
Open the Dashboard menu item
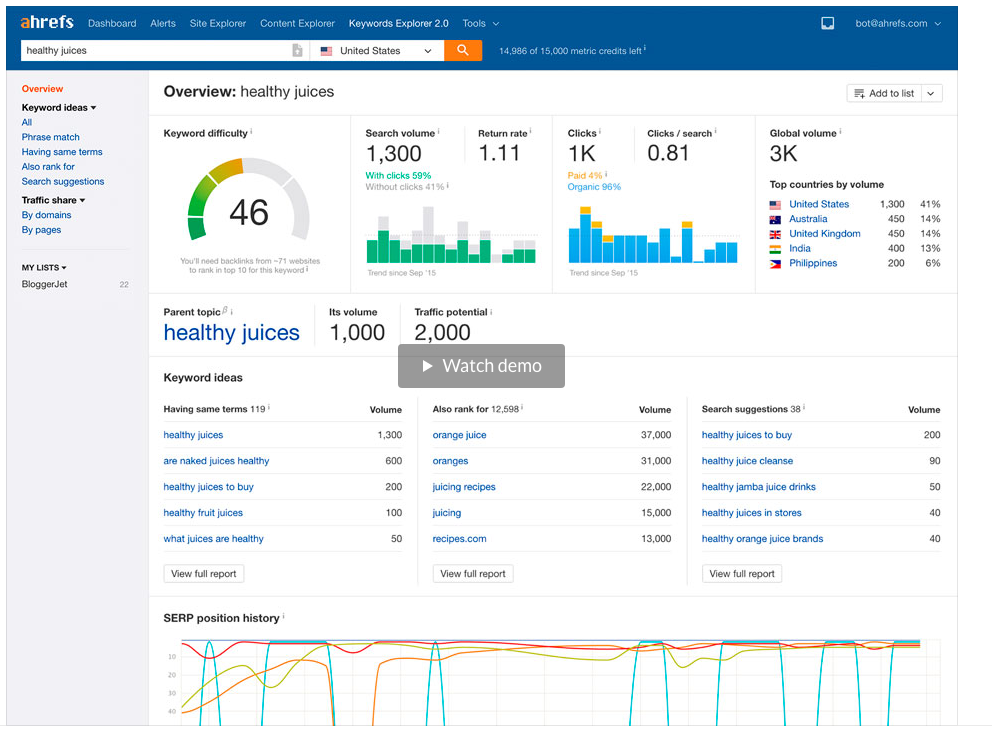click(x=112, y=23)
